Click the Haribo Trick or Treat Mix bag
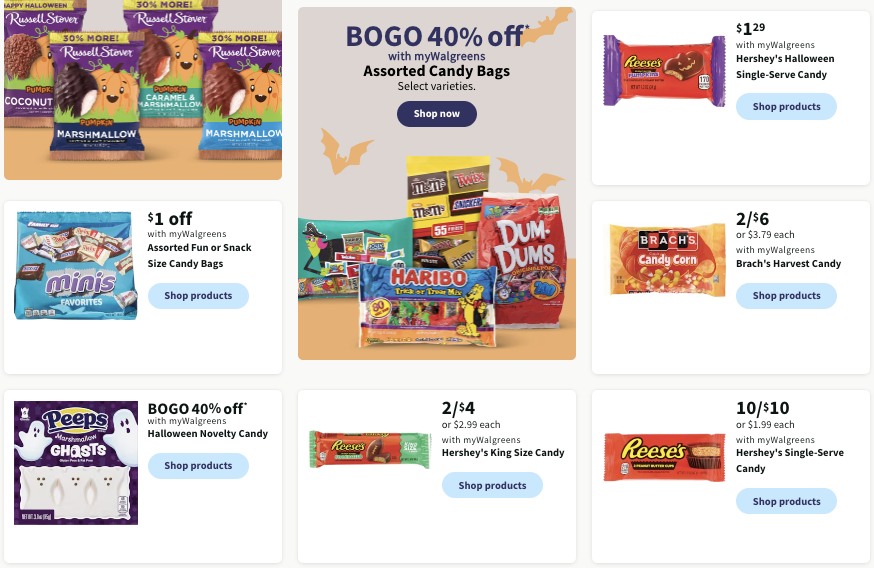Screen dimensions: 874x568 point(428,305)
